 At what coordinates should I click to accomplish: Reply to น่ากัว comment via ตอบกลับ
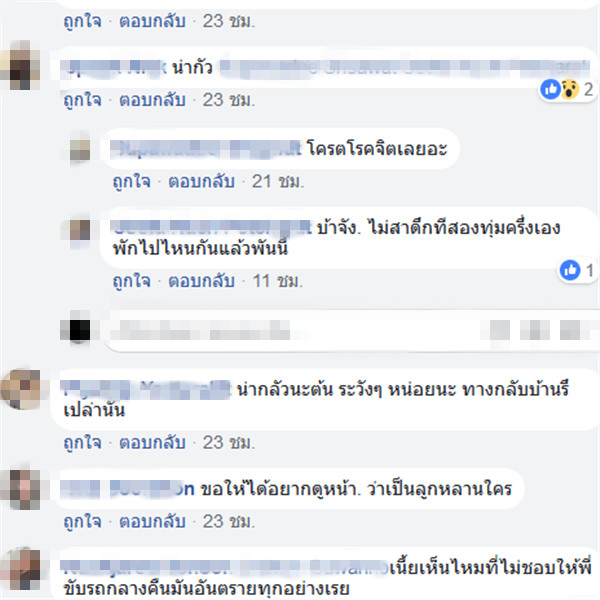(152, 100)
